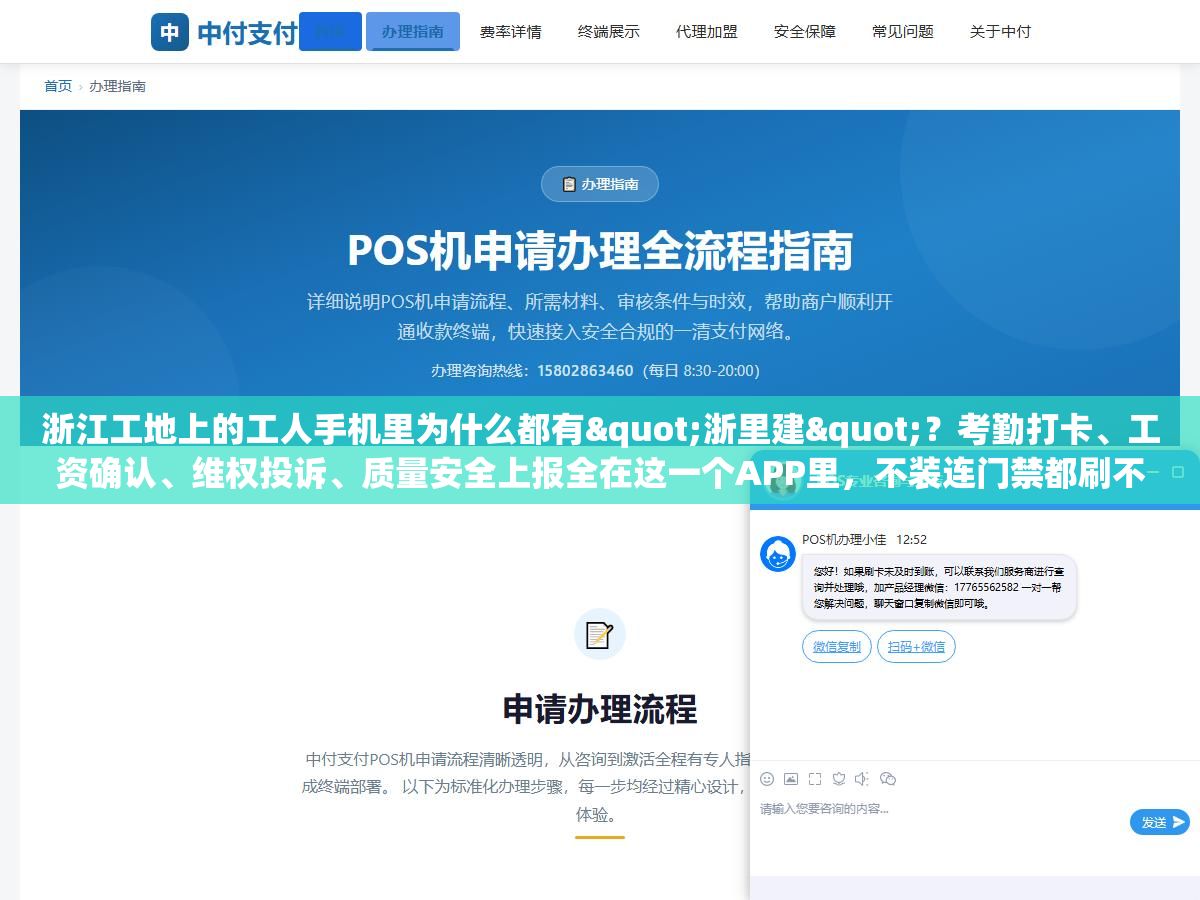Click the notepad icon above 申请办理流程
1200x900 pixels.
(x=599, y=634)
